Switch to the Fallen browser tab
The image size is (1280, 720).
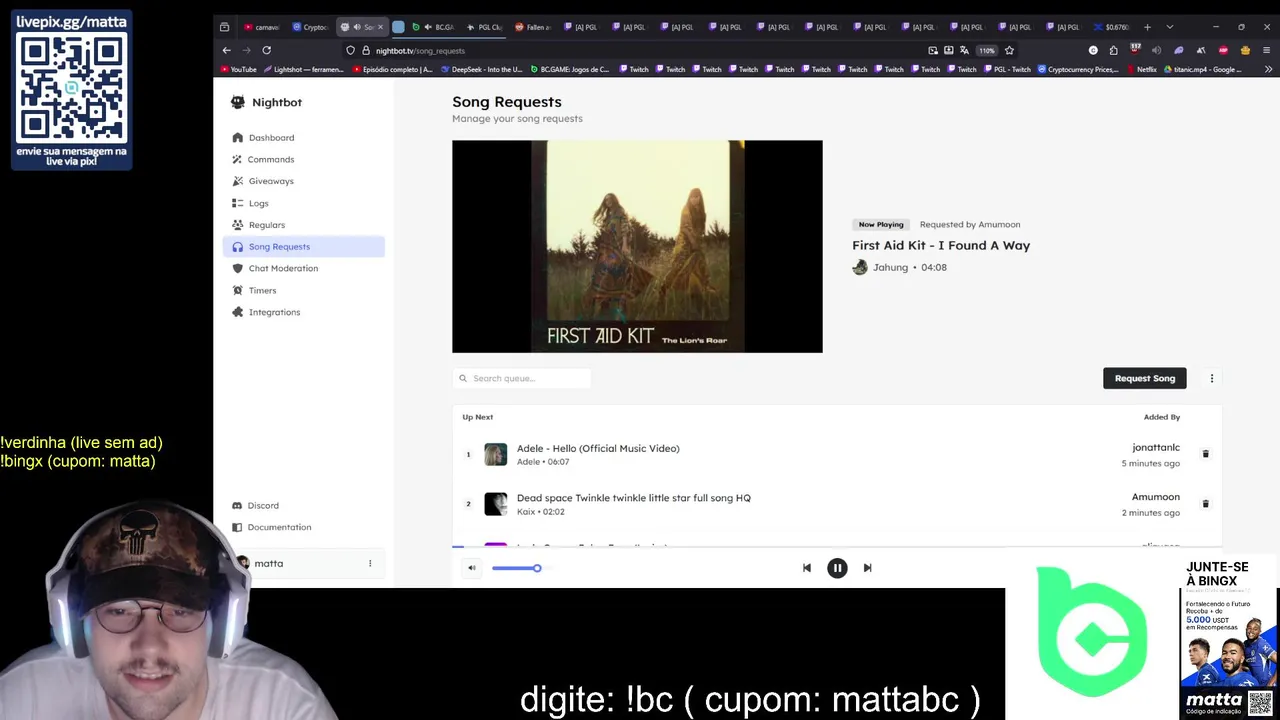click(x=533, y=27)
